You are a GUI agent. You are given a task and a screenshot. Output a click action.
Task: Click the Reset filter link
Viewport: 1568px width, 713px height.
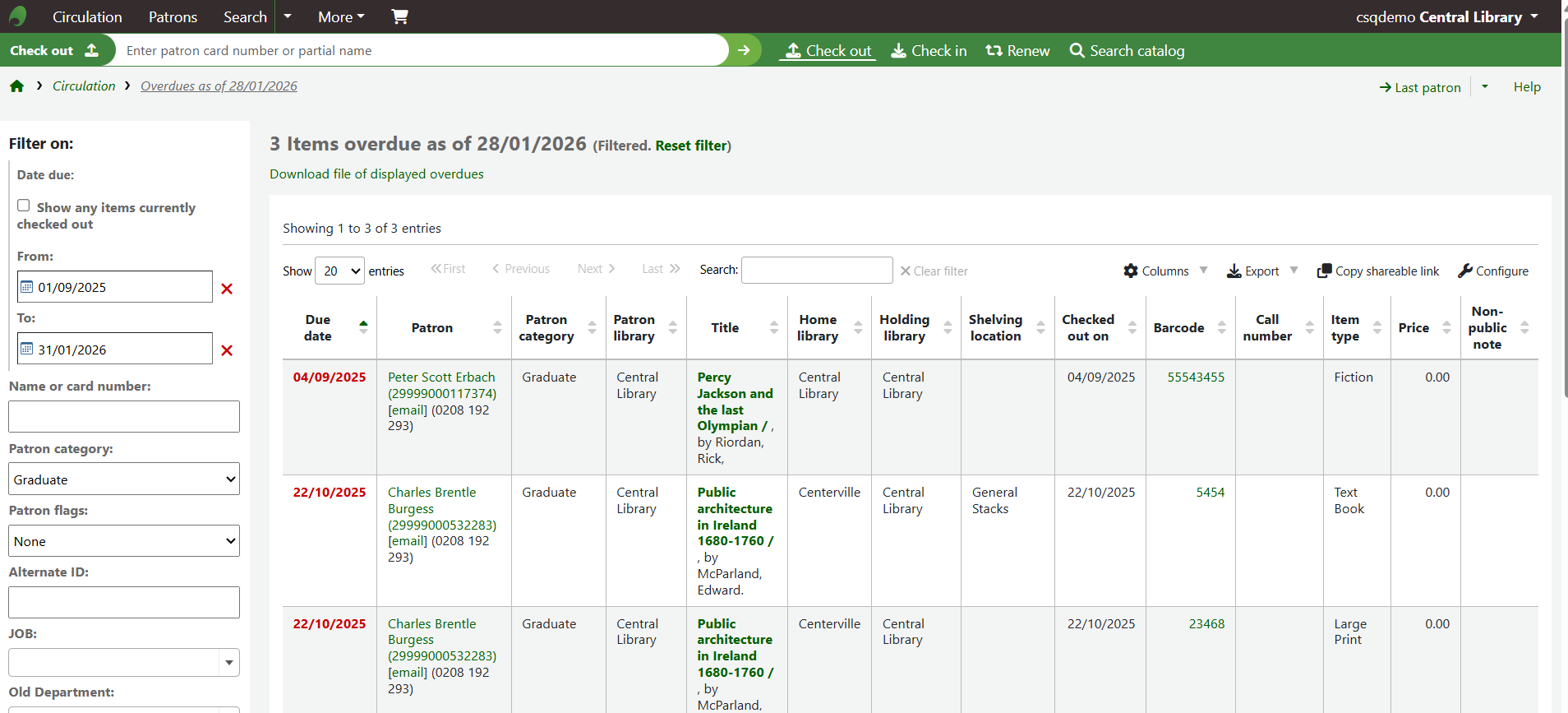click(x=690, y=146)
